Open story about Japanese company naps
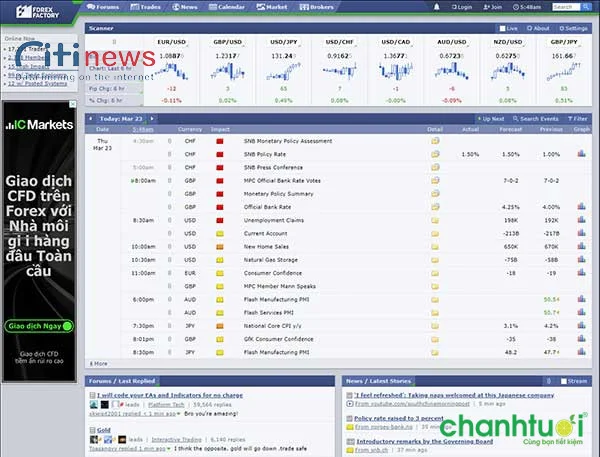The height and width of the screenshot is (457, 600). (x=454, y=395)
